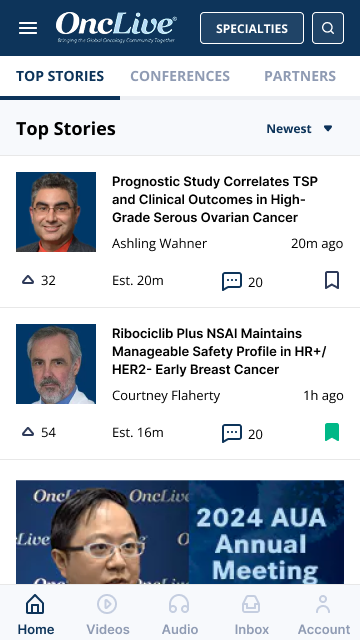Upvote the Ribociclib breast cancer story

(x=28, y=432)
